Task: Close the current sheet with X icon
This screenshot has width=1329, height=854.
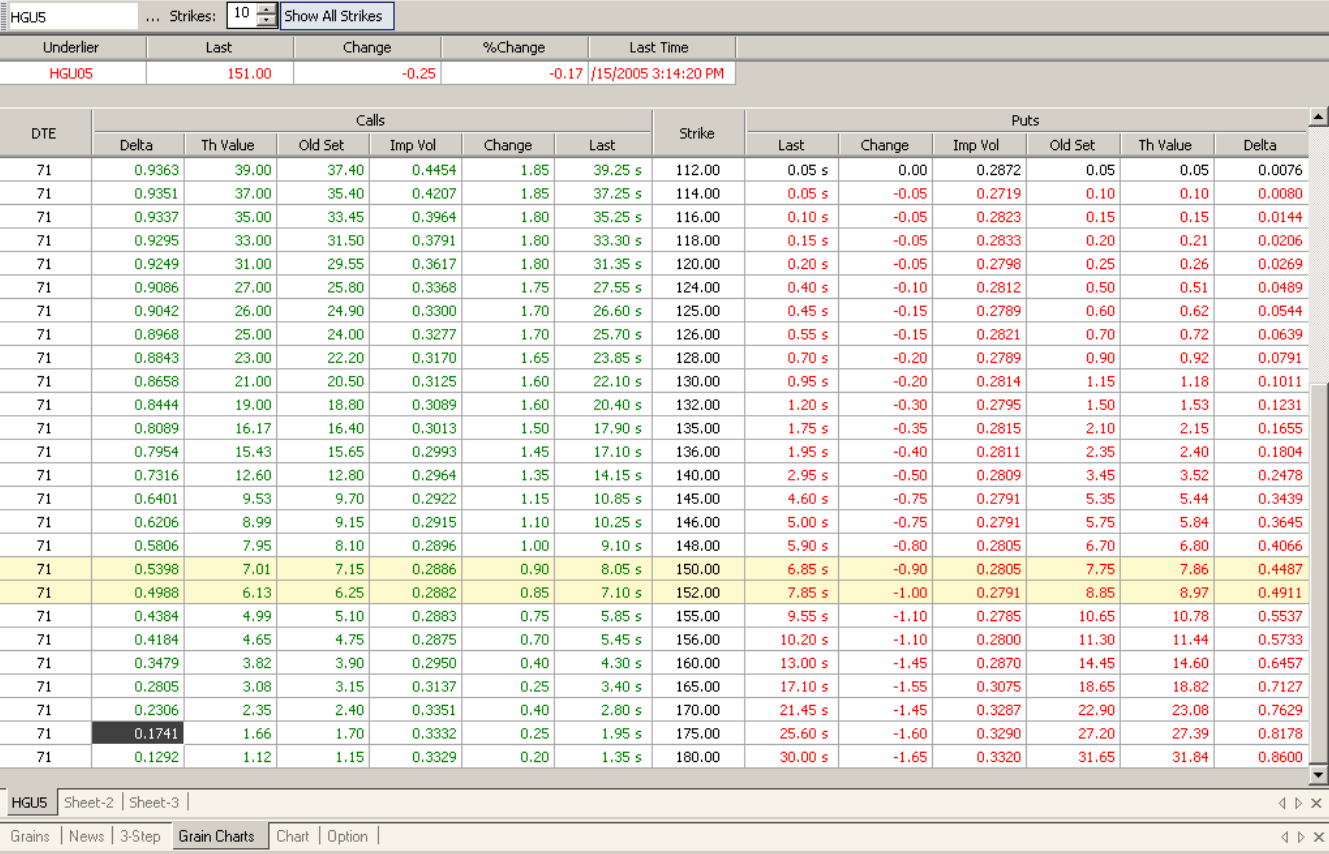Action: click(x=1316, y=803)
